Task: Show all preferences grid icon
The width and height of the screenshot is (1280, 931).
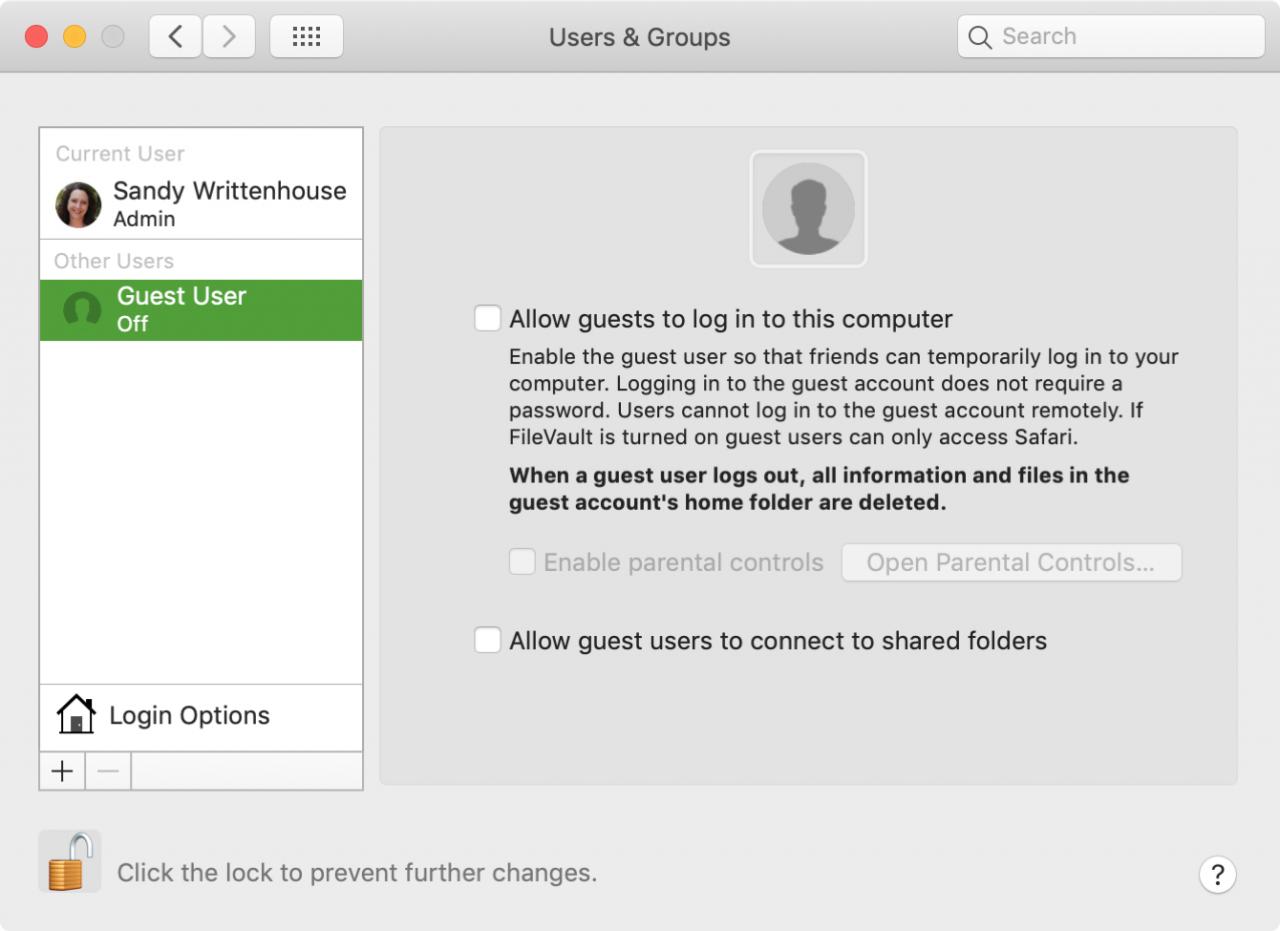Action: (306, 37)
